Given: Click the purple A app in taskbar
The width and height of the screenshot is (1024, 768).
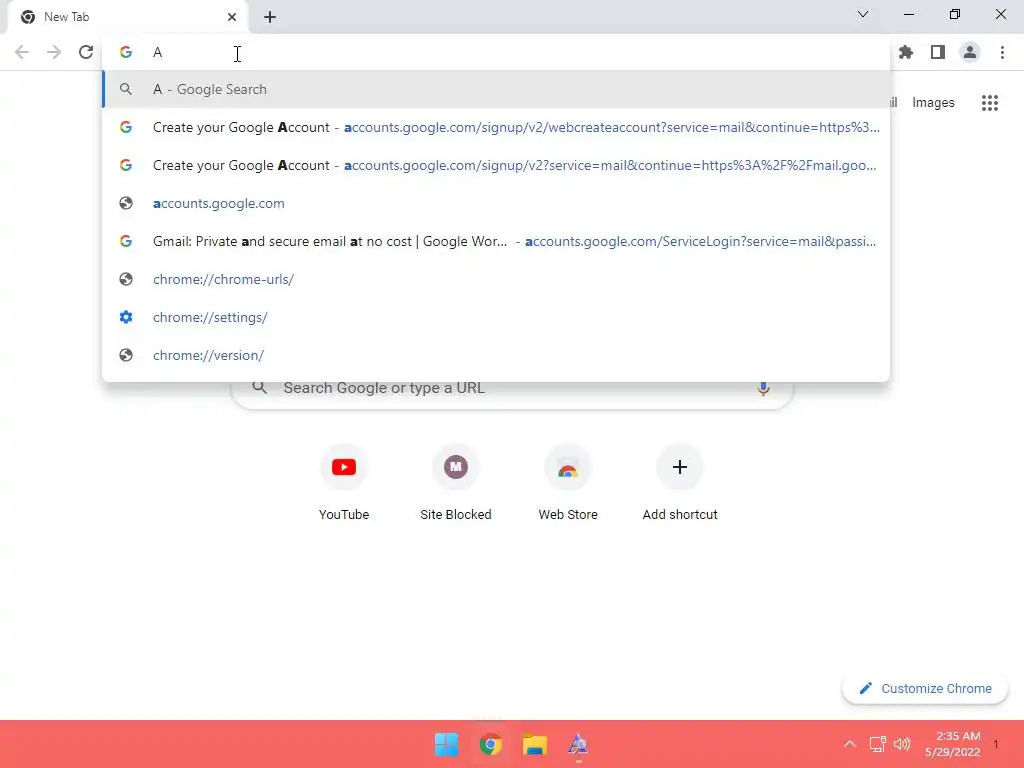Looking at the screenshot, I should click(578, 744).
